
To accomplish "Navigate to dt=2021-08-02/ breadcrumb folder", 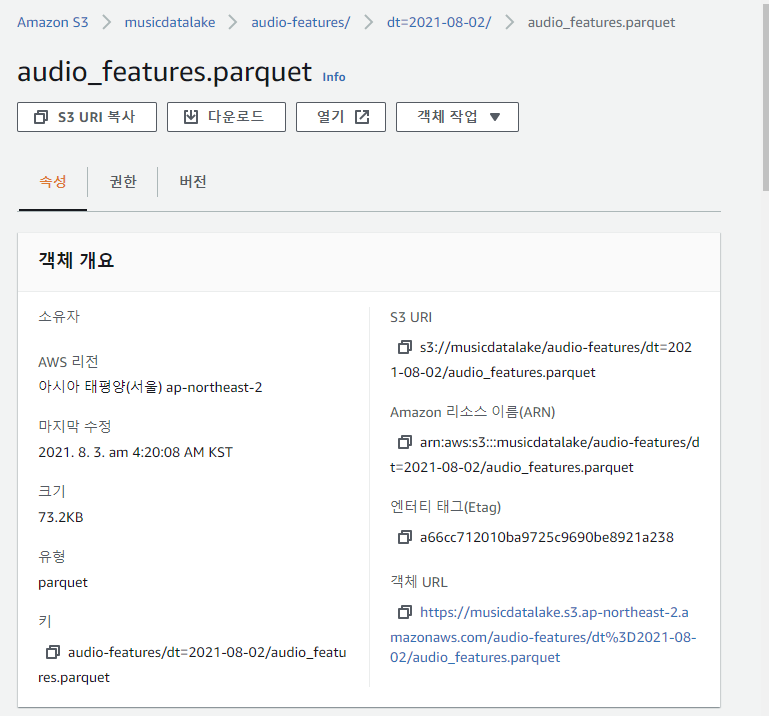I will [x=439, y=23].
